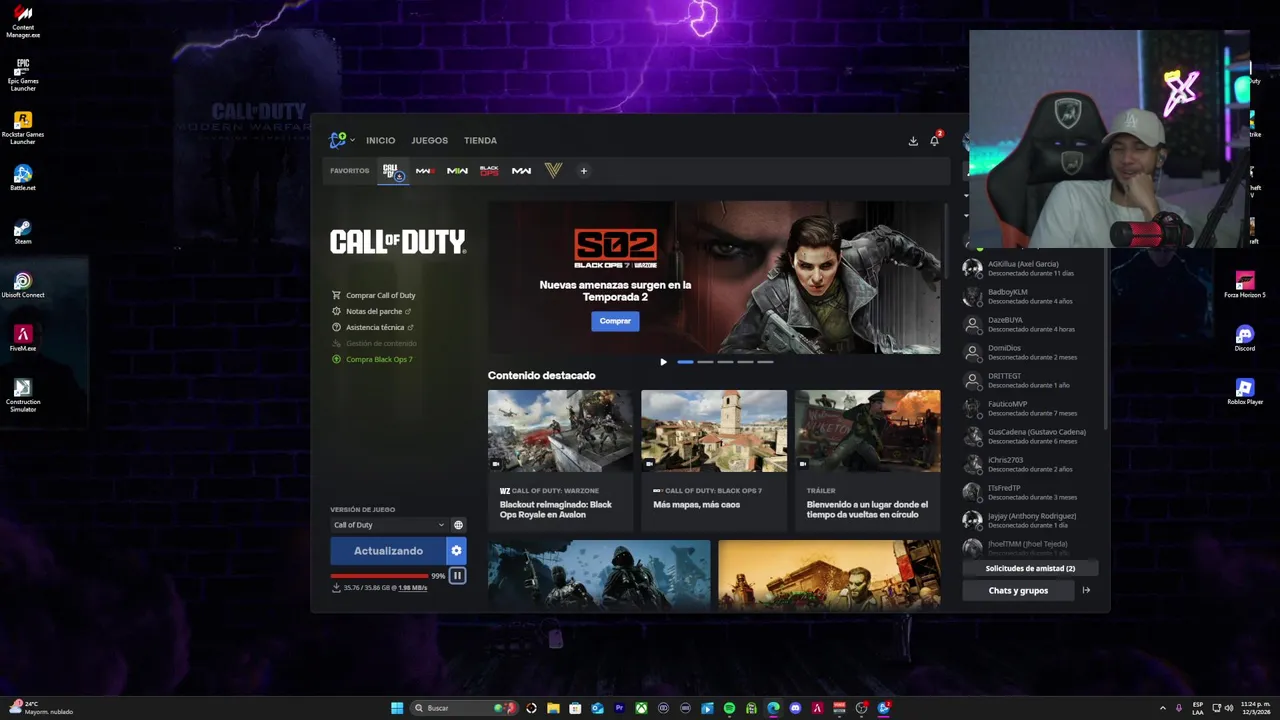Open Steam desktop shortcut

23,233
